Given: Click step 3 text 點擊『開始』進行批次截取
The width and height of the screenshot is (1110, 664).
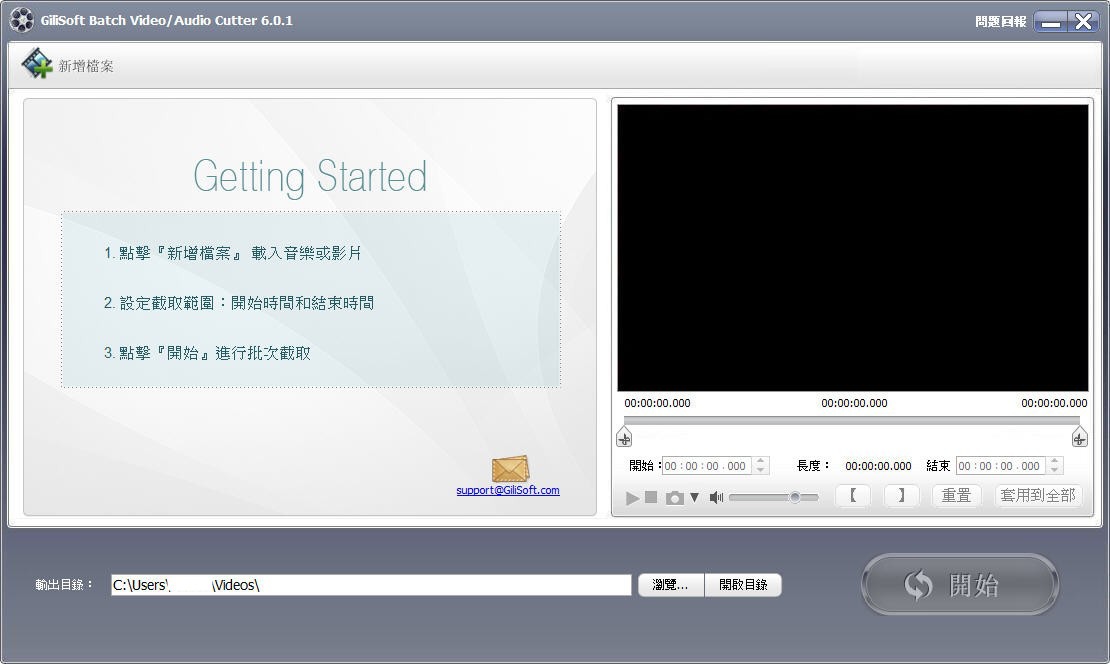Looking at the screenshot, I should tap(207, 353).
